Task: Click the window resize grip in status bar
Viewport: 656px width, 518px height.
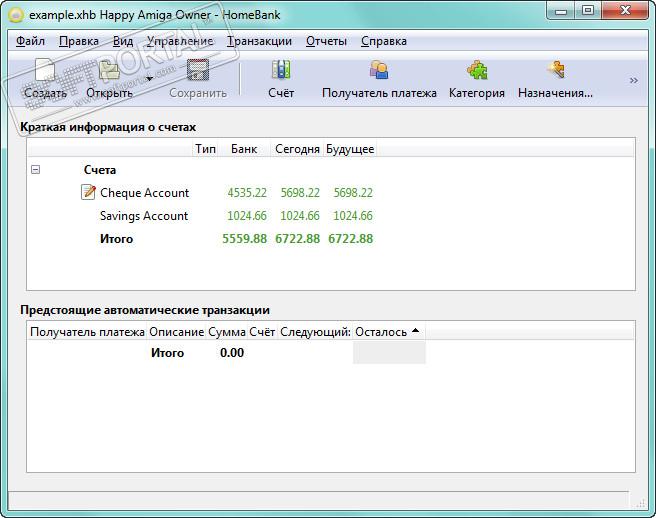Action: [640, 503]
